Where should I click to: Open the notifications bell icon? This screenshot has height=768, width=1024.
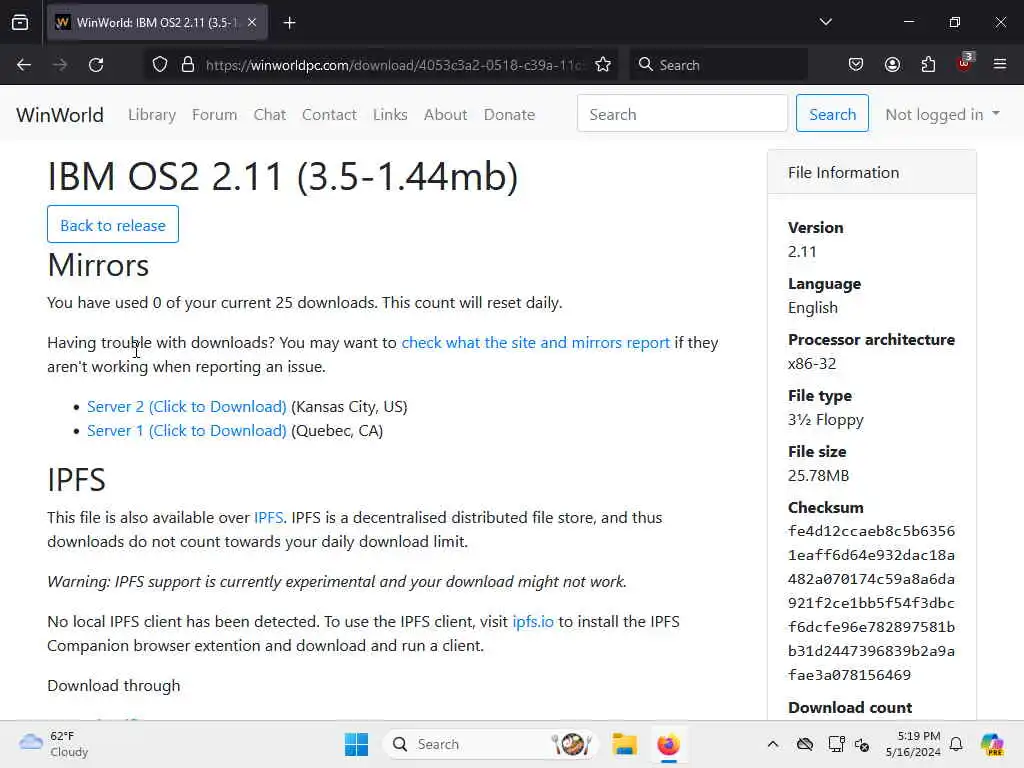pos(956,744)
